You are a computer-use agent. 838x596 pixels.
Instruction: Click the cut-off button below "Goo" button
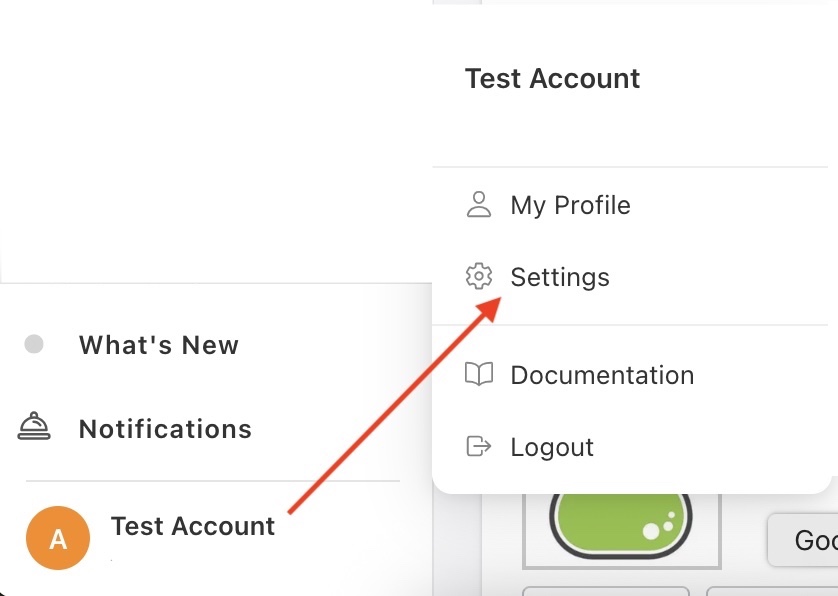pos(772,590)
